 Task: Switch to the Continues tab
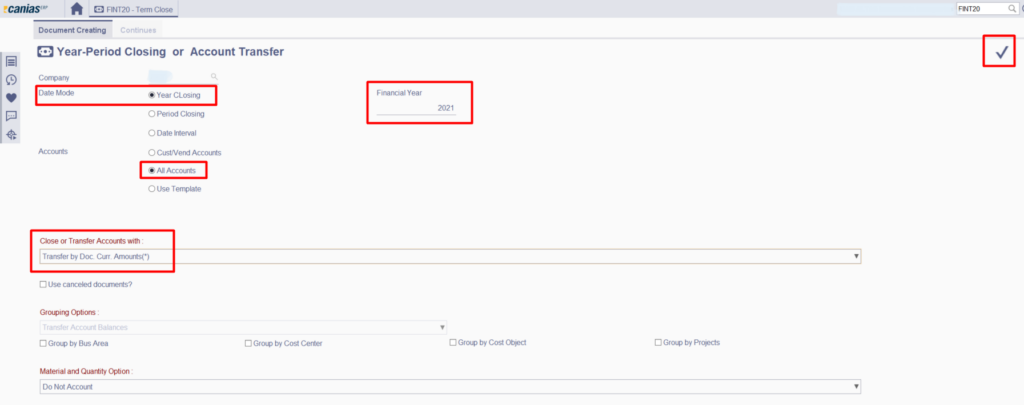[x=137, y=30]
